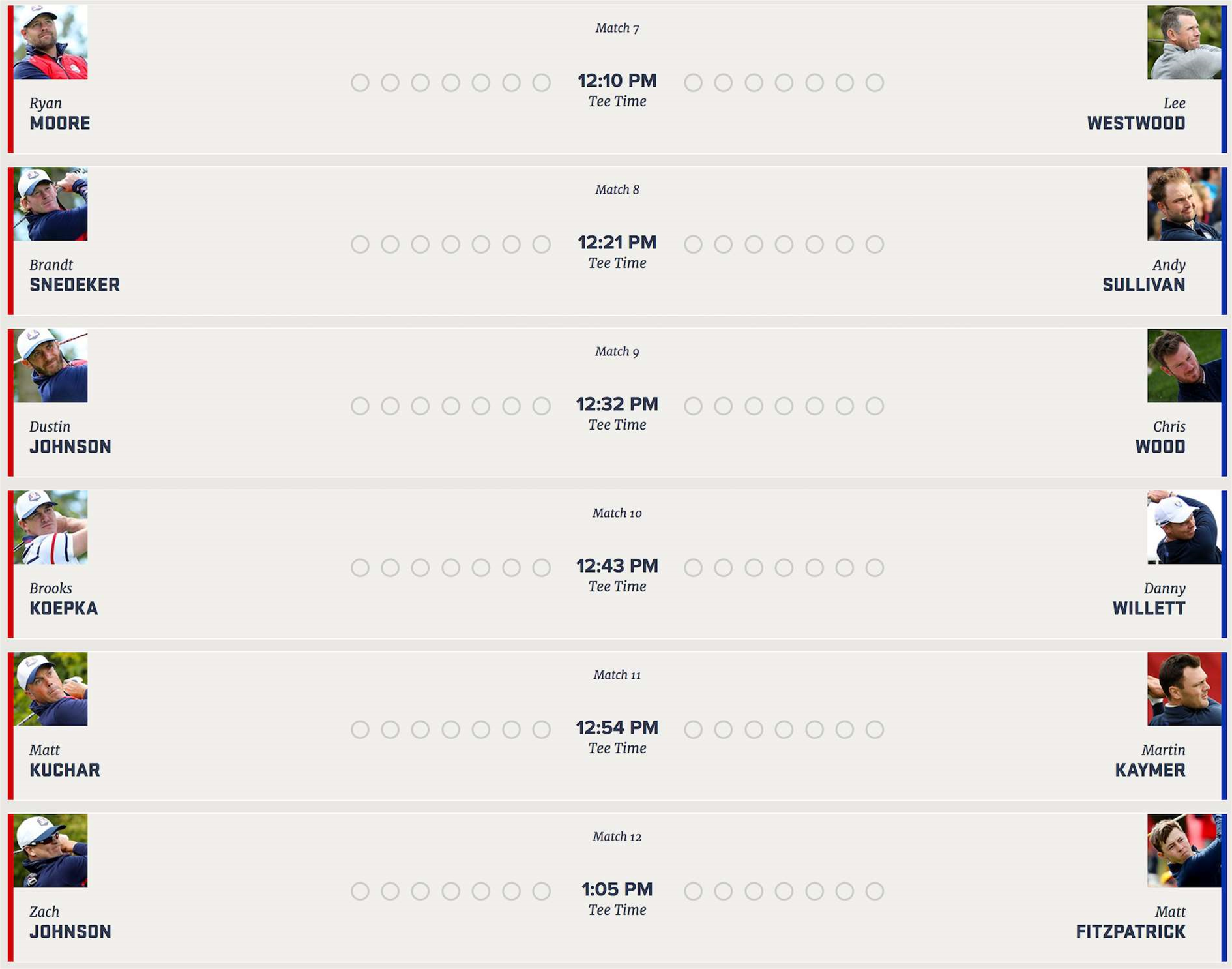
Task: Open Zach Johnson's player photo
Action: pos(51,851)
